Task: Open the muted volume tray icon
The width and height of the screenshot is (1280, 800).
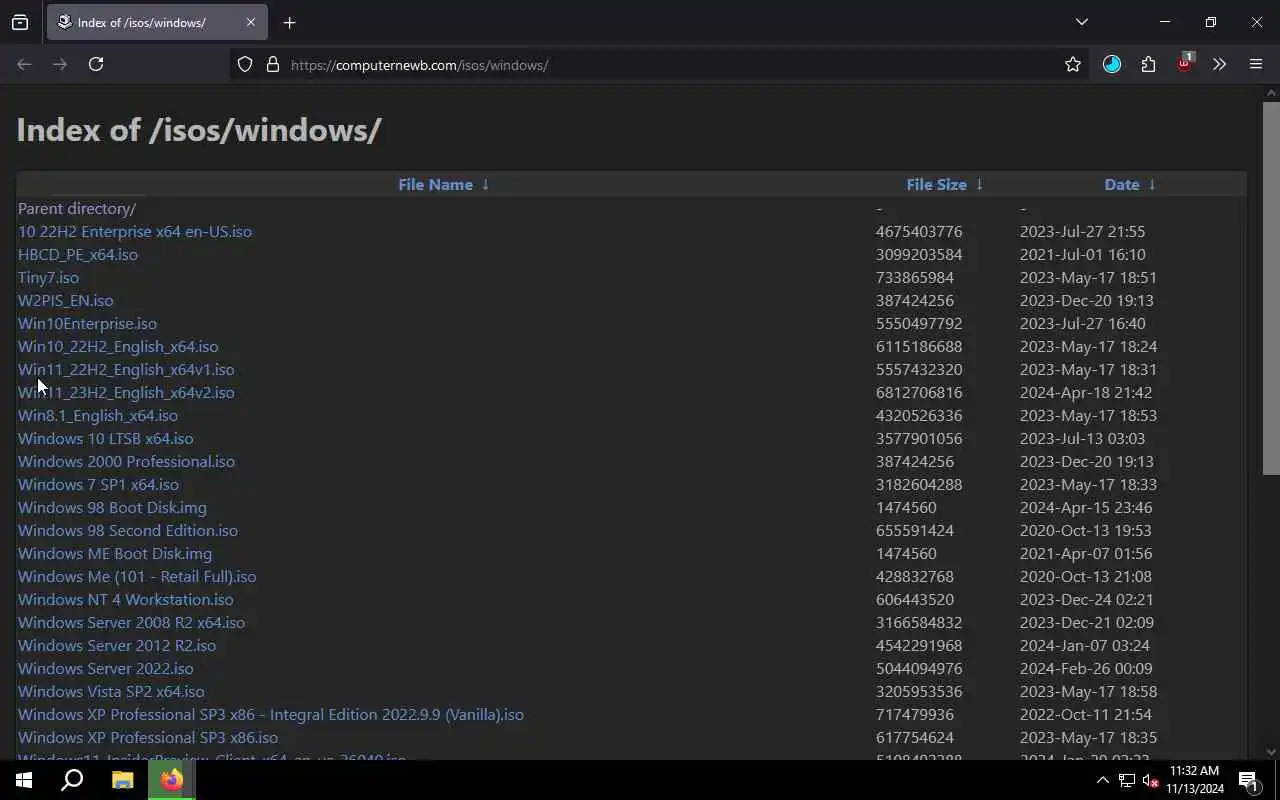Action: [1150, 780]
